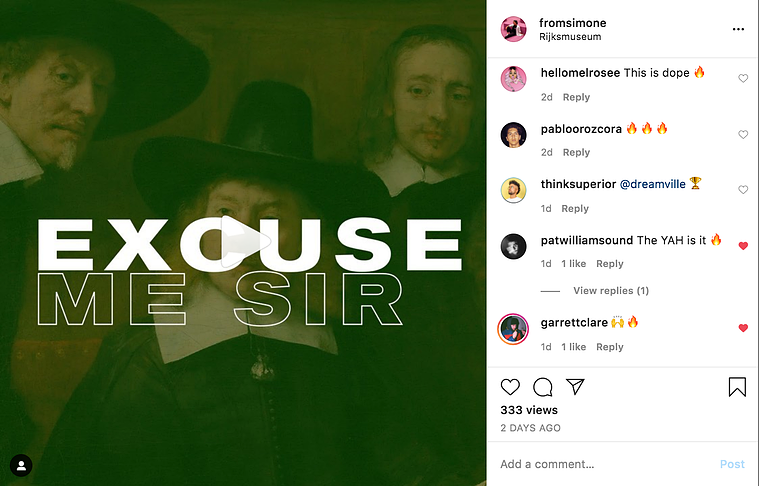Open fromsimone profile picture
The width and height of the screenshot is (759, 486).
514,29
